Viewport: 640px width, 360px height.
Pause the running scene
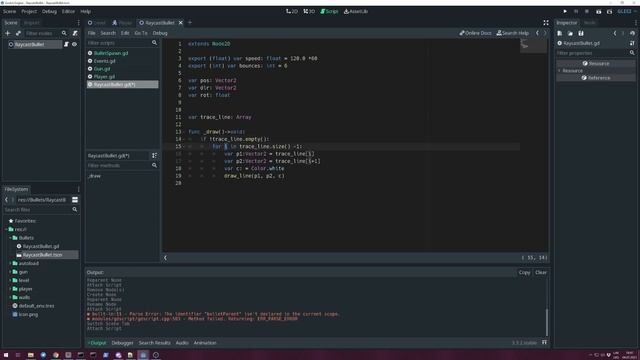coord(576,11)
